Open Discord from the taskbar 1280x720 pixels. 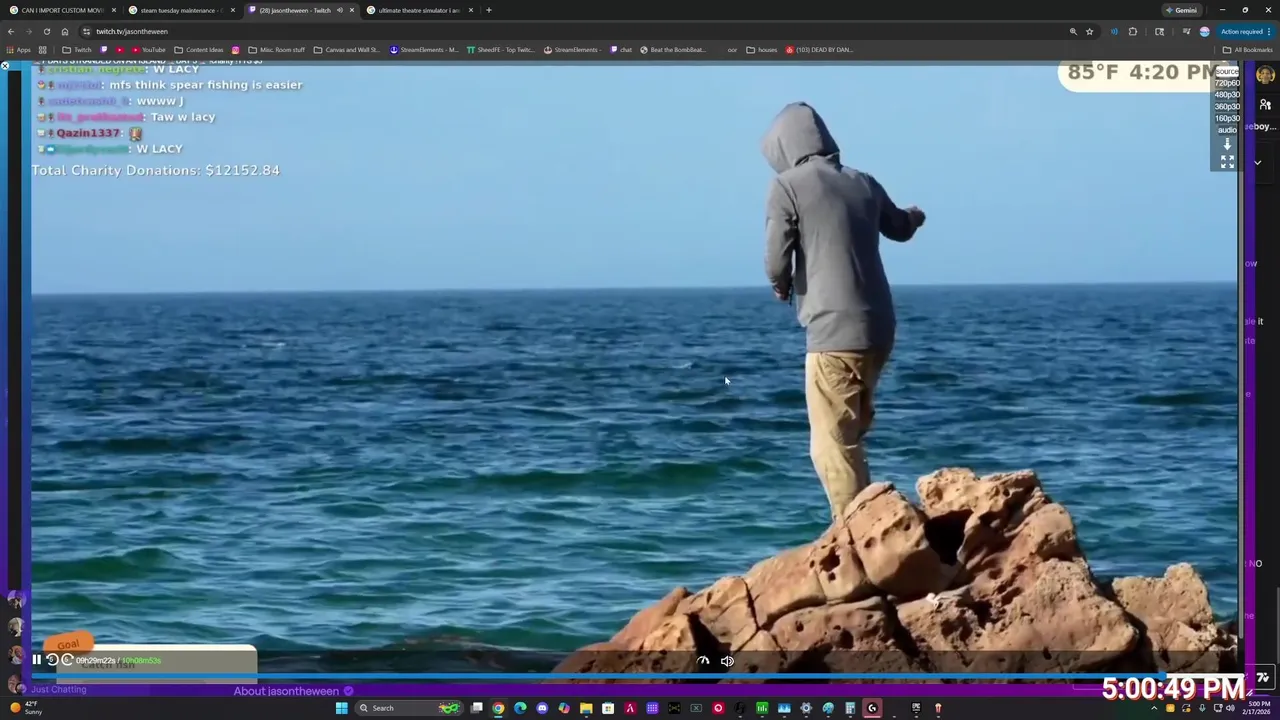click(x=542, y=708)
